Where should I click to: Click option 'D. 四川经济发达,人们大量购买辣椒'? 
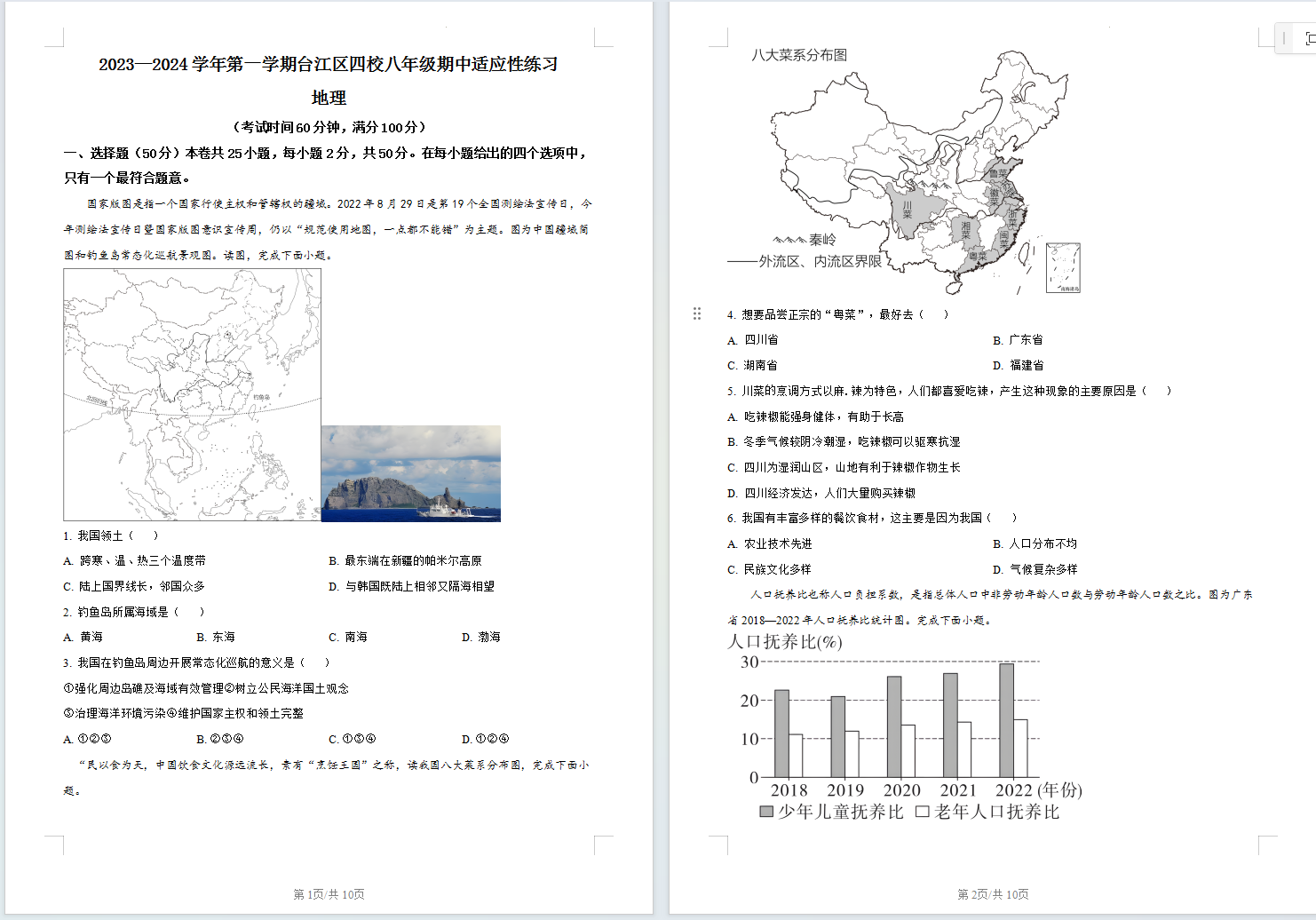(x=821, y=493)
